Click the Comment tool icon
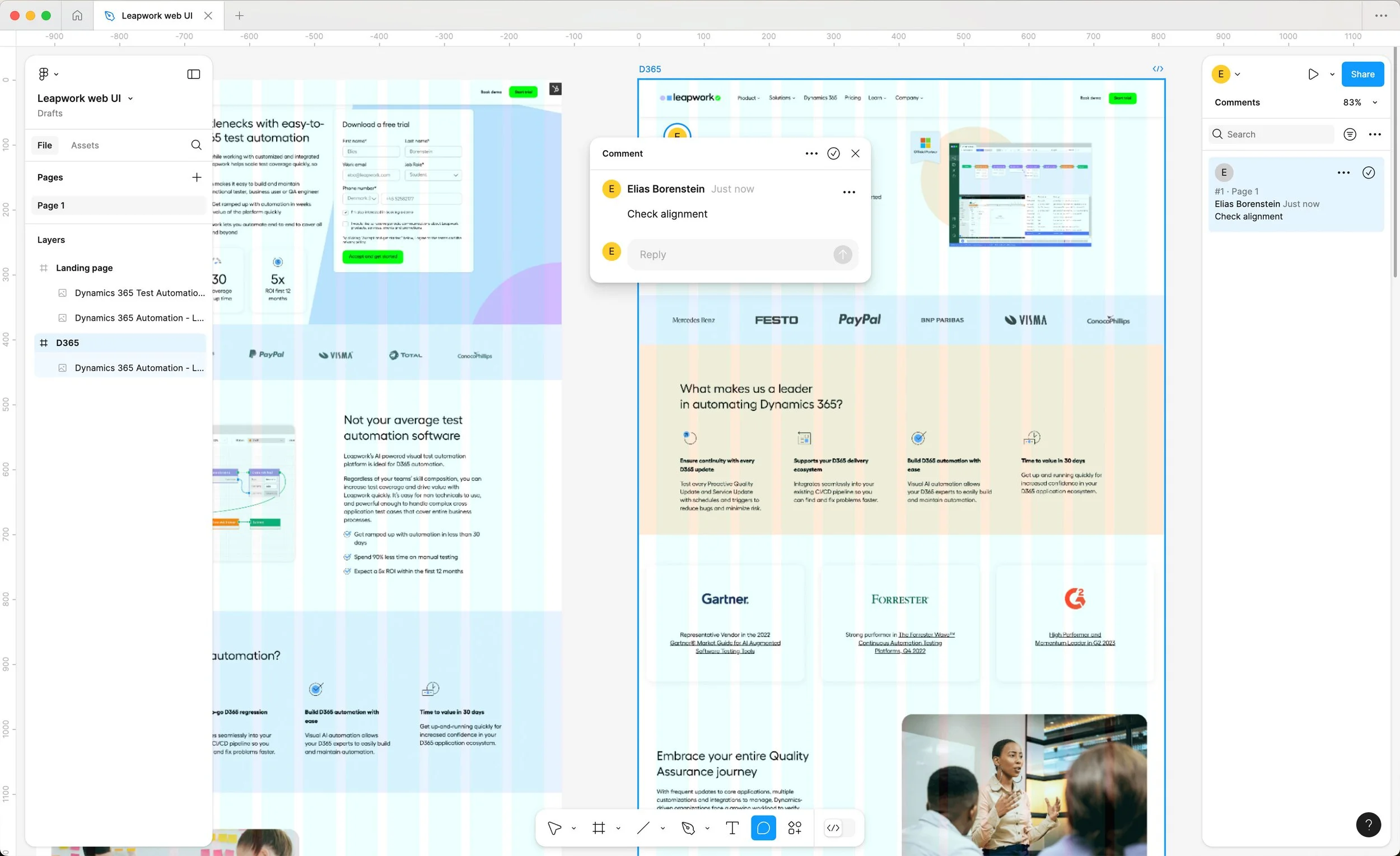The image size is (1400, 856). pos(763,828)
